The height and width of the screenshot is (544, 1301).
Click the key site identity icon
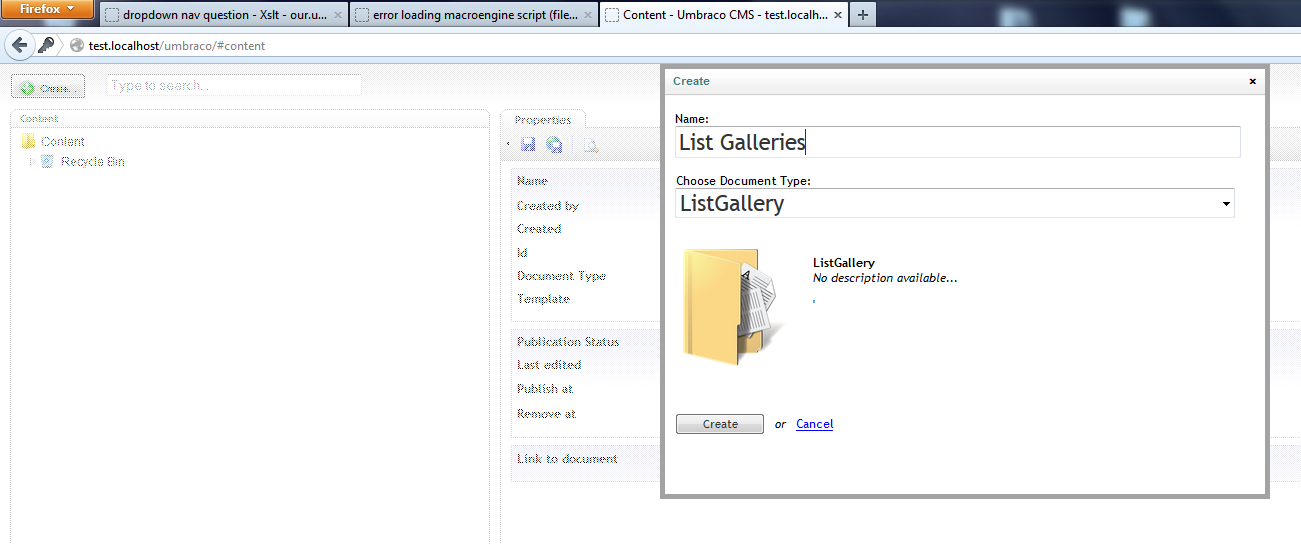pos(47,45)
